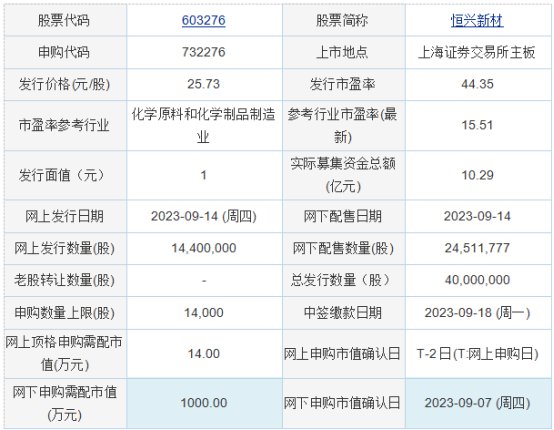Click the 参考行业市盈率(最新) label

click(x=342, y=125)
